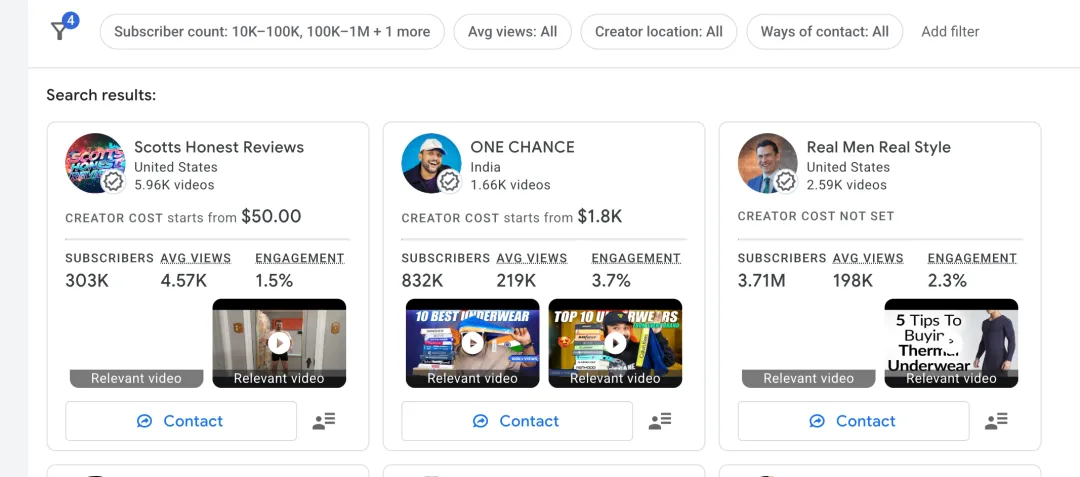Add Real Men Real Style to list
Image resolution: width=1080 pixels, height=477 pixels.
(x=995, y=421)
